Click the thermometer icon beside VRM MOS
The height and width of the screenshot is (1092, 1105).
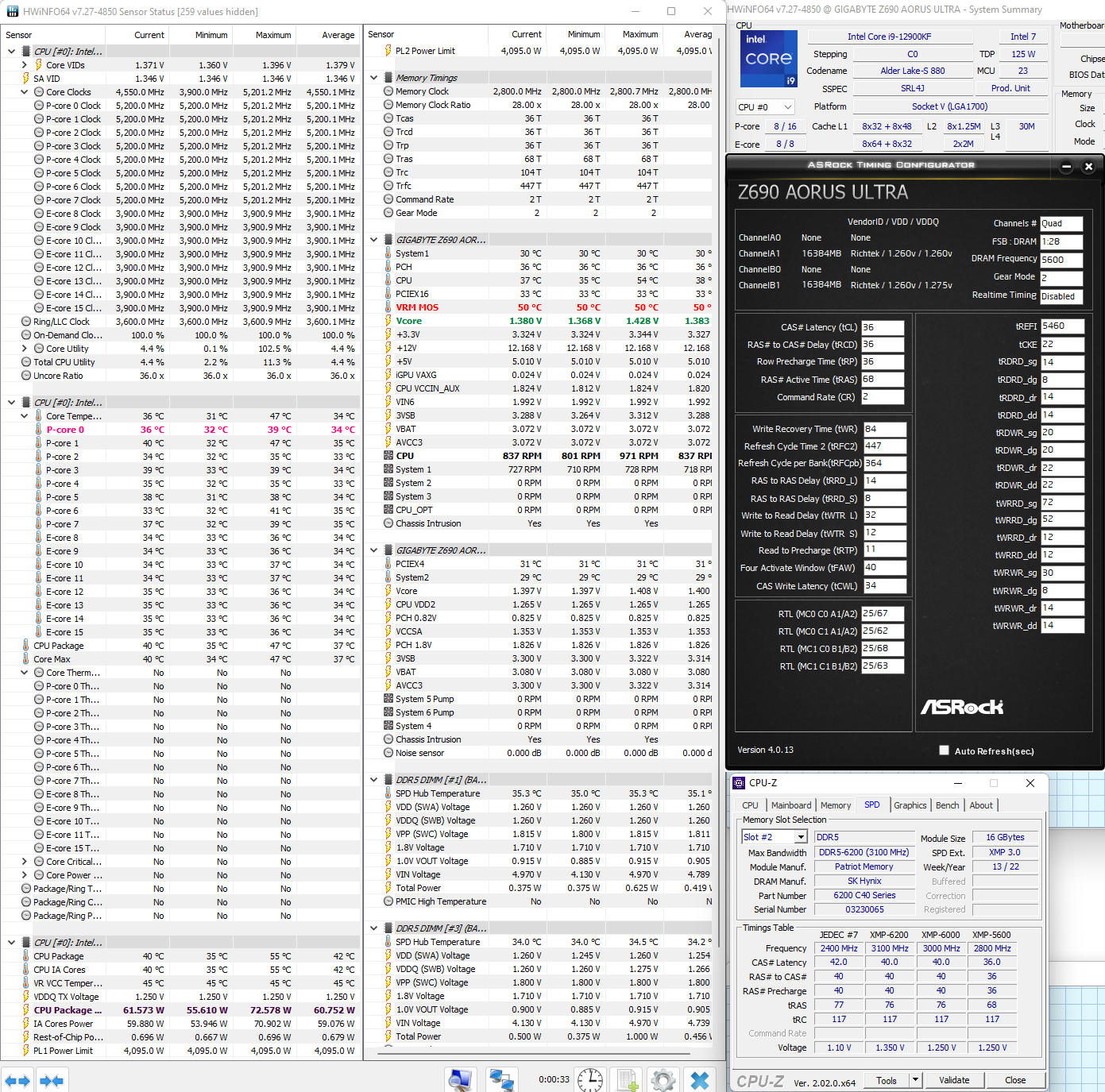(x=388, y=307)
